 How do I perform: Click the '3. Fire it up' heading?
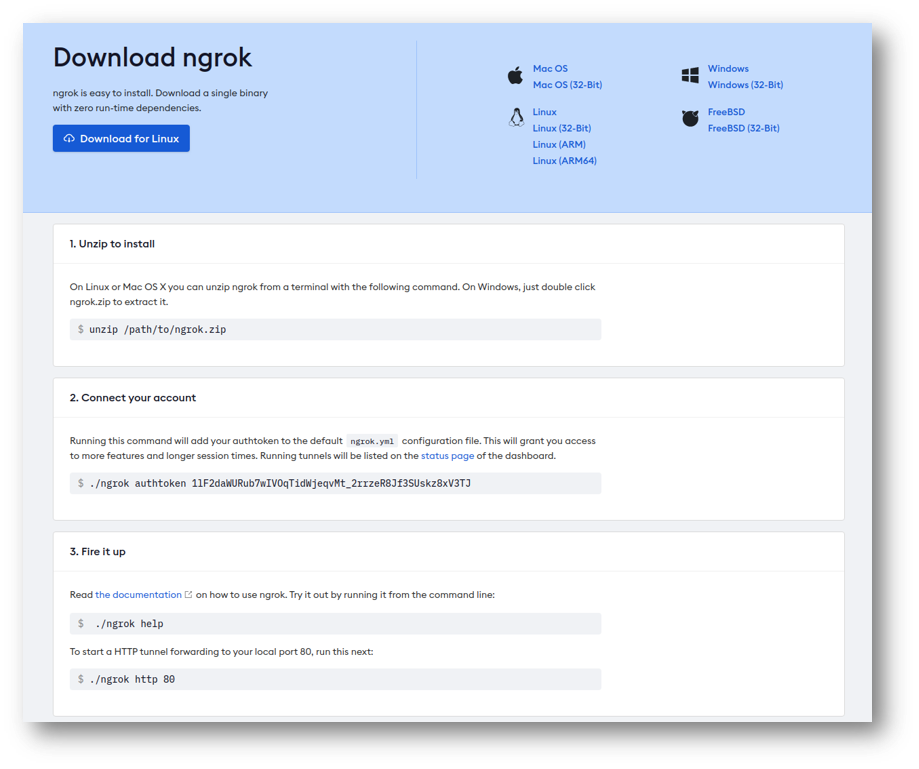[97, 552]
